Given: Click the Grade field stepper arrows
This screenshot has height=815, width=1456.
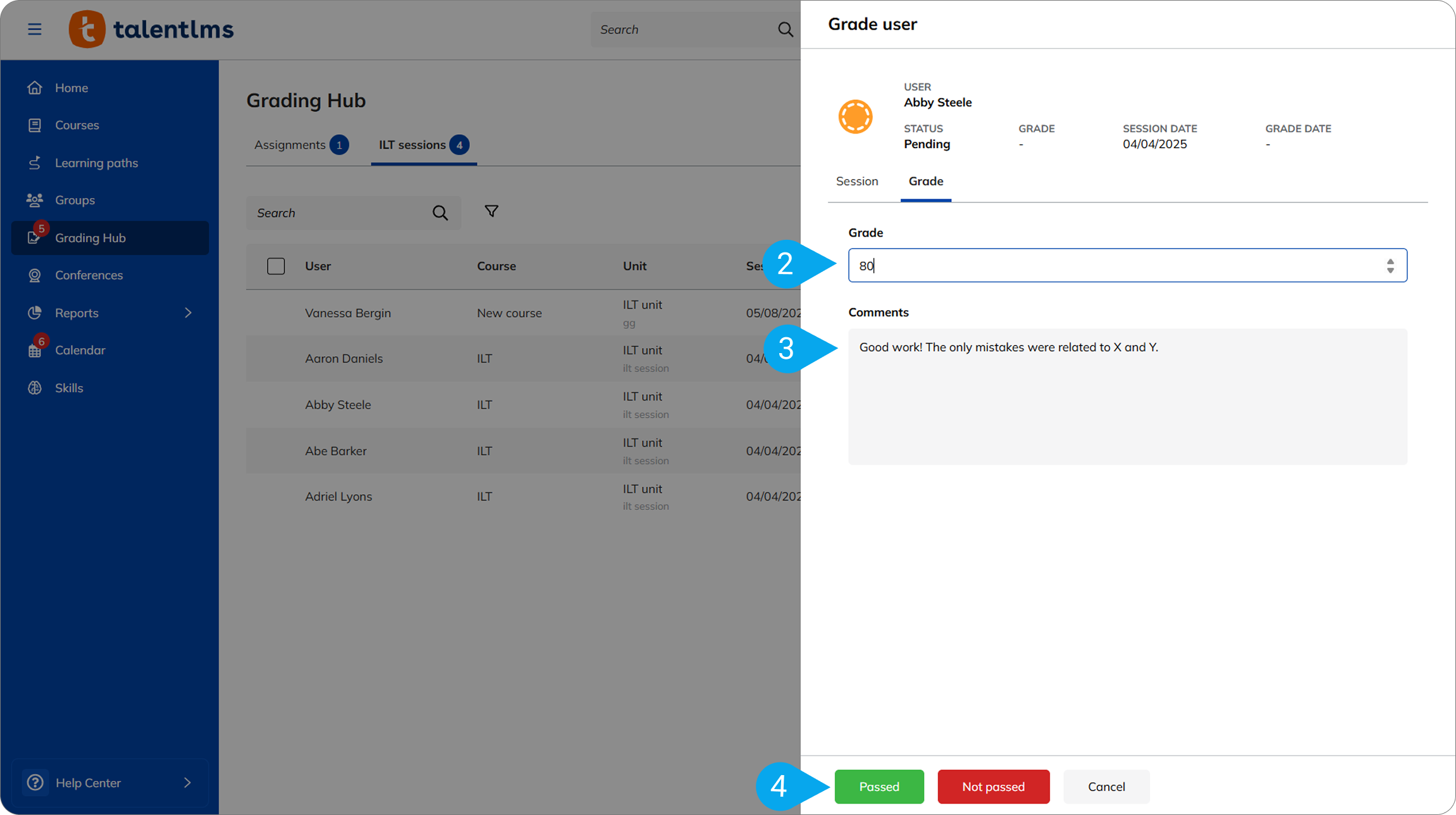Looking at the screenshot, I should [1390, 266].
